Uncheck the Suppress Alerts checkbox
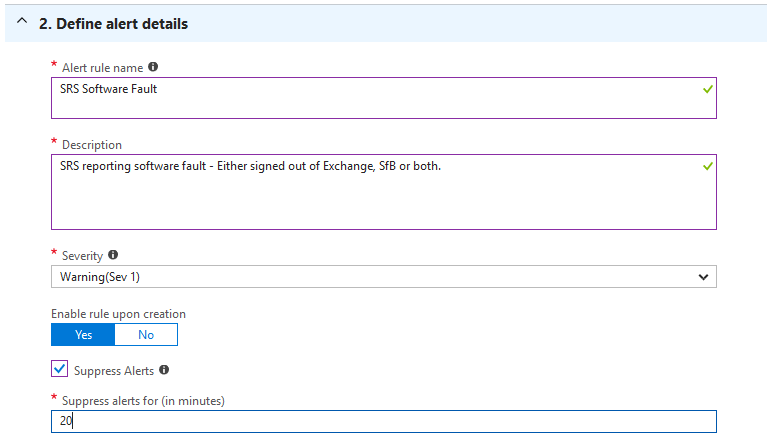The height and width of the screenshot is (441, 767). coord(60,369)
